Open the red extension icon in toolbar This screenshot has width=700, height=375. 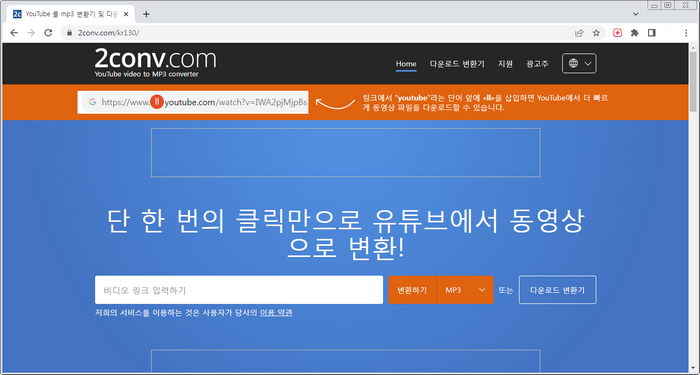(x=617, y=33)
